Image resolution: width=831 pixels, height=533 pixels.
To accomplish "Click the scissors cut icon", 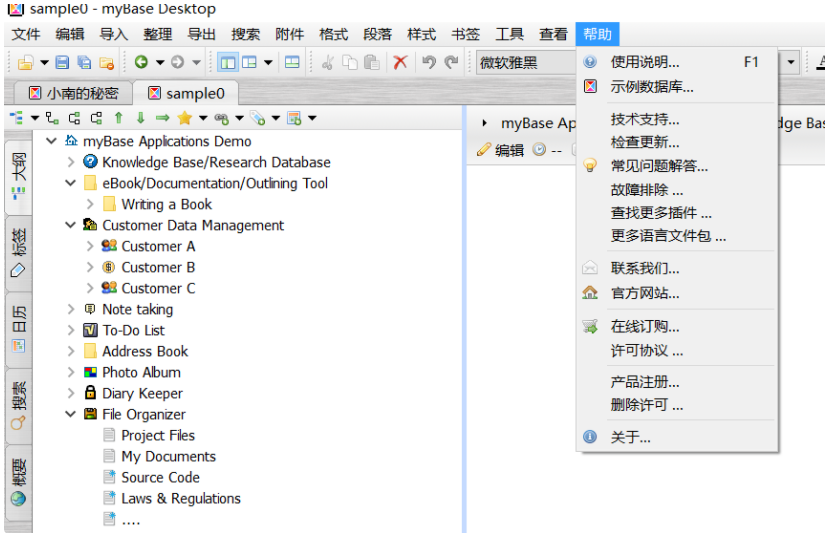I will click(328, 63).
